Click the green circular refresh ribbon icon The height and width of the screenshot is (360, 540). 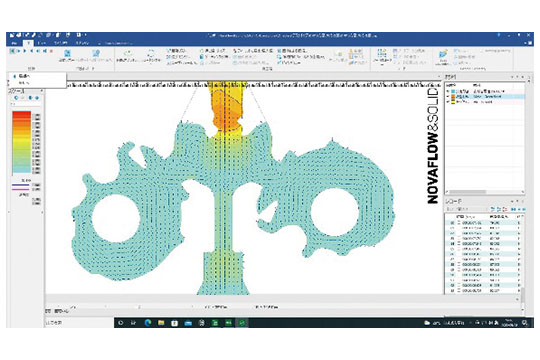tap(128, 53)
